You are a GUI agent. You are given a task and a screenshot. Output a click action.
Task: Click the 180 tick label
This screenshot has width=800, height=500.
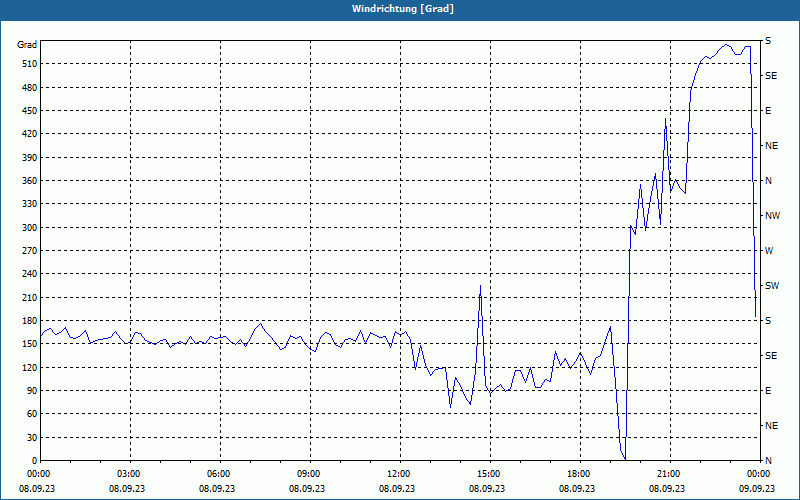point(29,320)
